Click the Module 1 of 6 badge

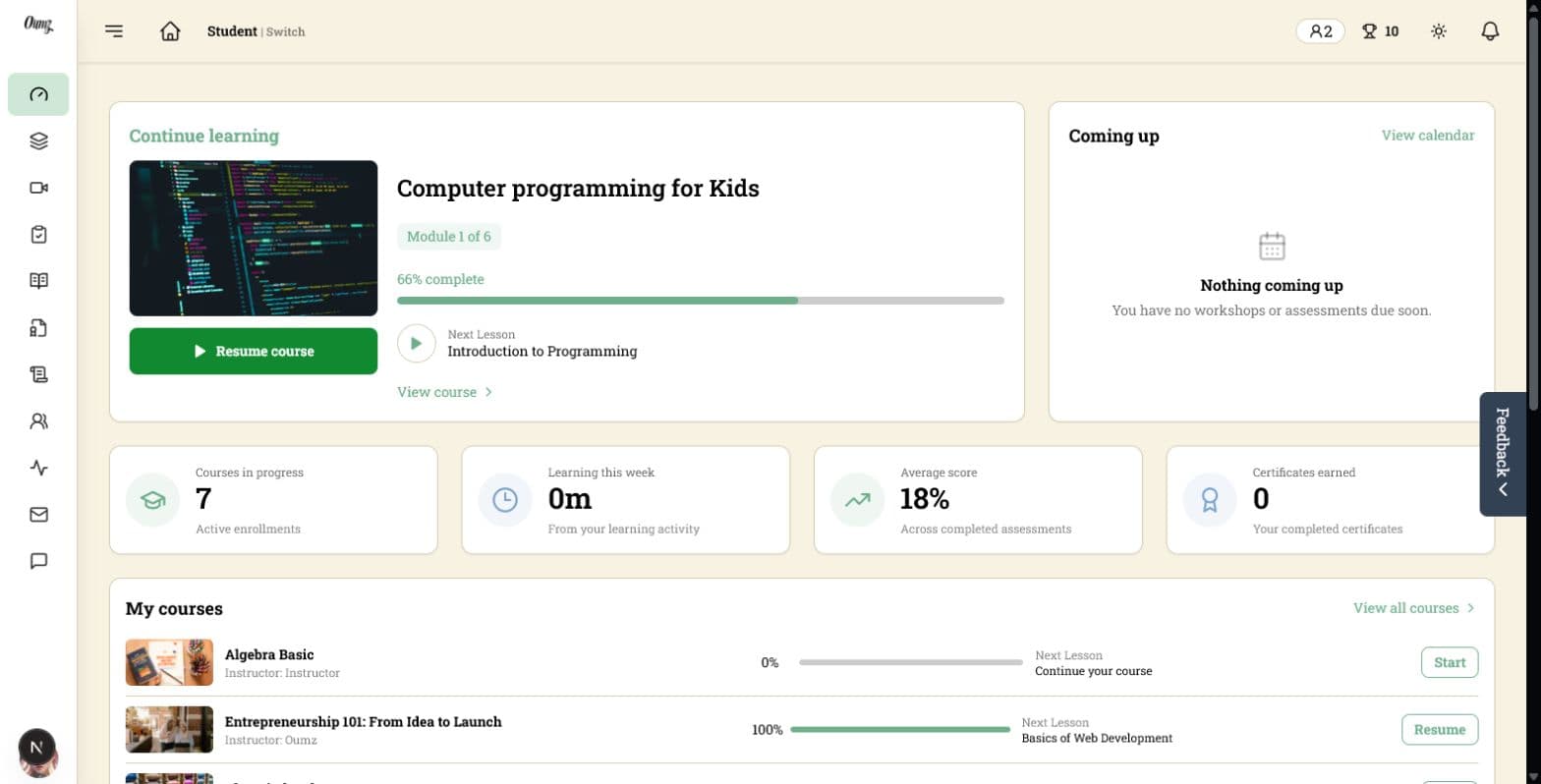(x=449, y=237)
